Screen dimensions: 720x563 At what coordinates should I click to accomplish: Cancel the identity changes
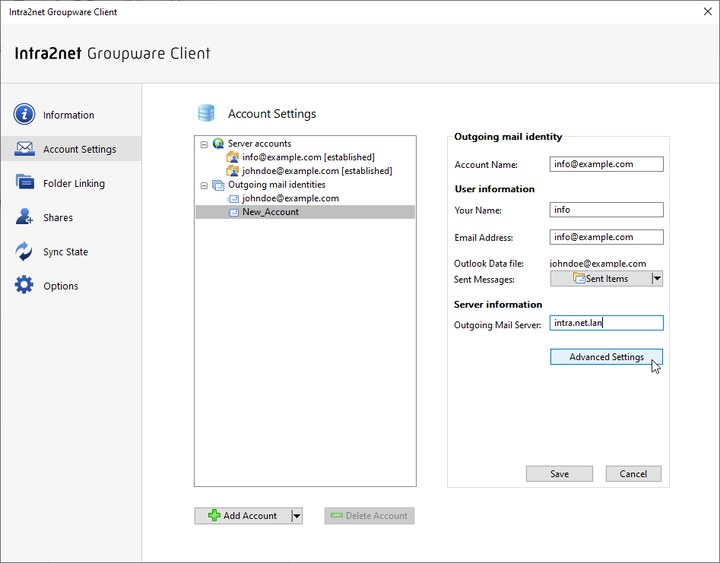633,473
